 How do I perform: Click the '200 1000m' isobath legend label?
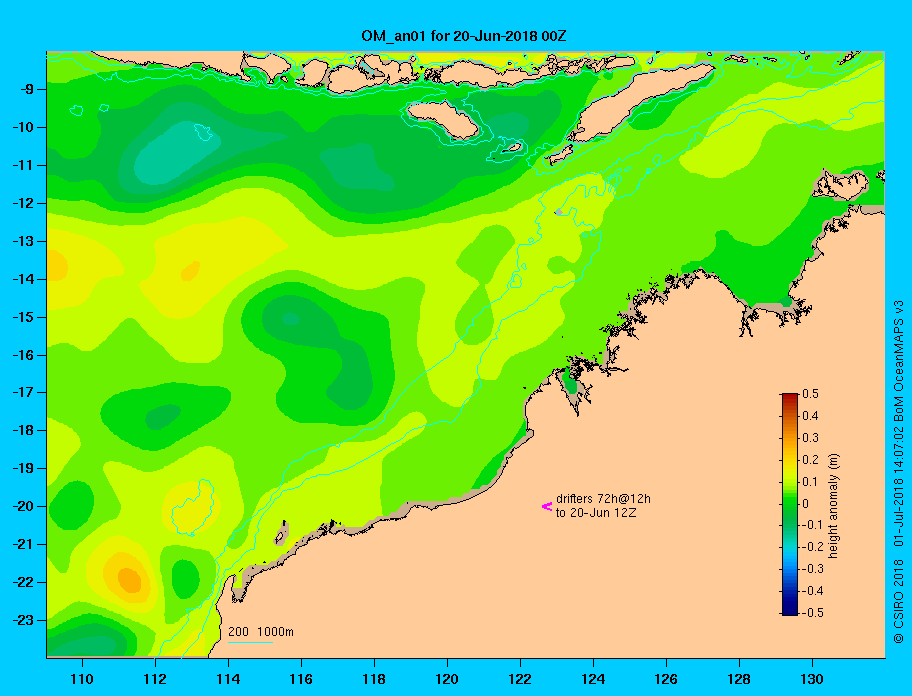point(261,631)
